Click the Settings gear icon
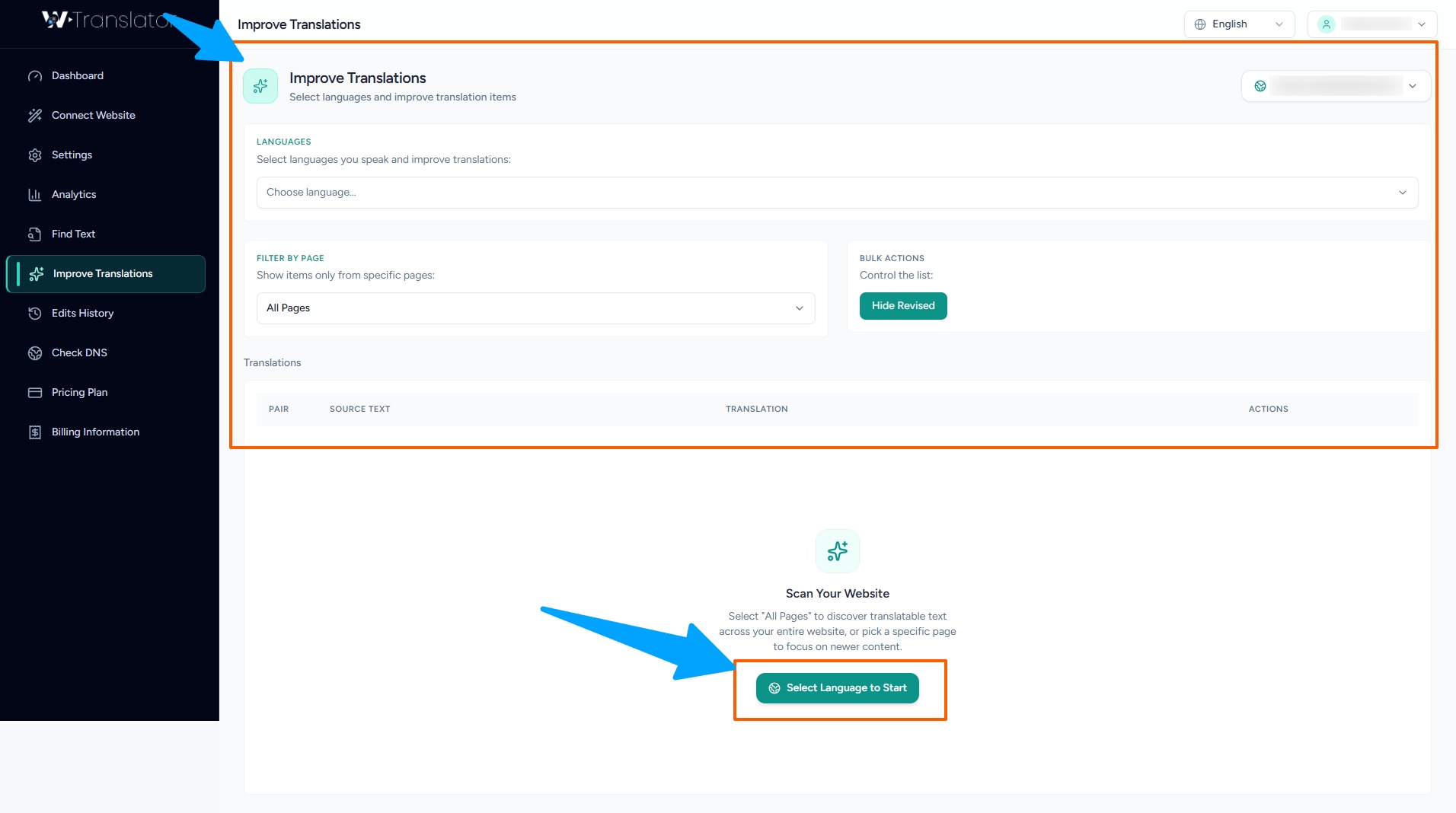This screenshot has height=813, width=1456. click(35, 155)
